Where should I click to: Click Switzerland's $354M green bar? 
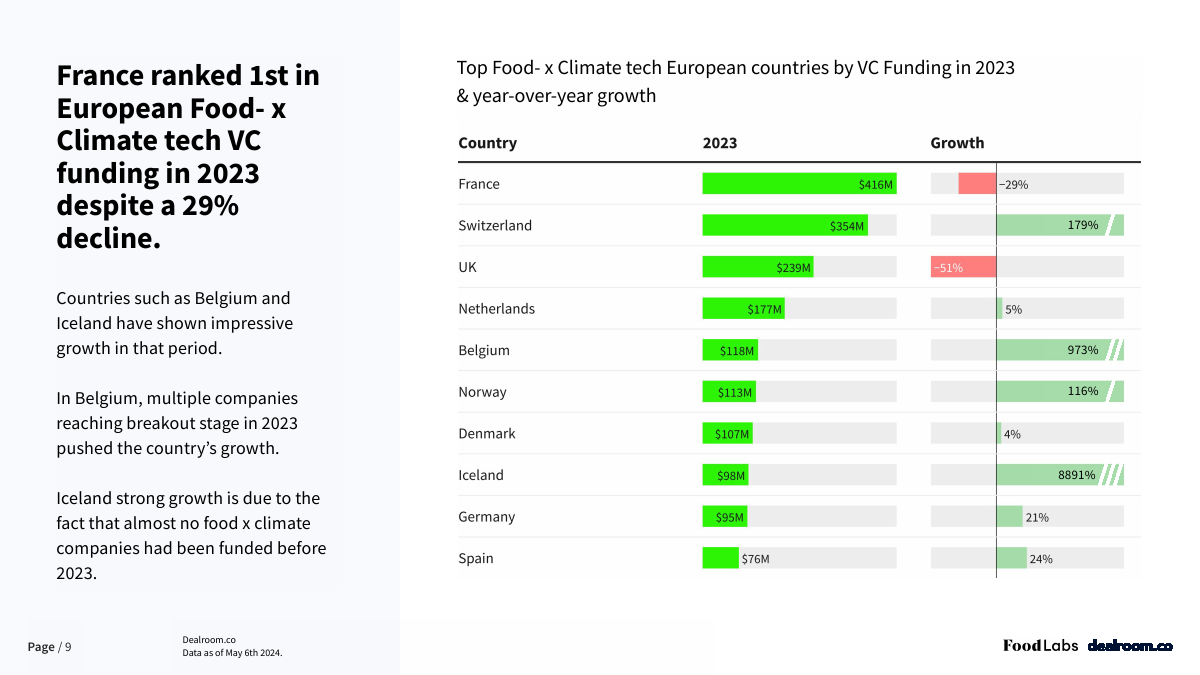[785, 225]
